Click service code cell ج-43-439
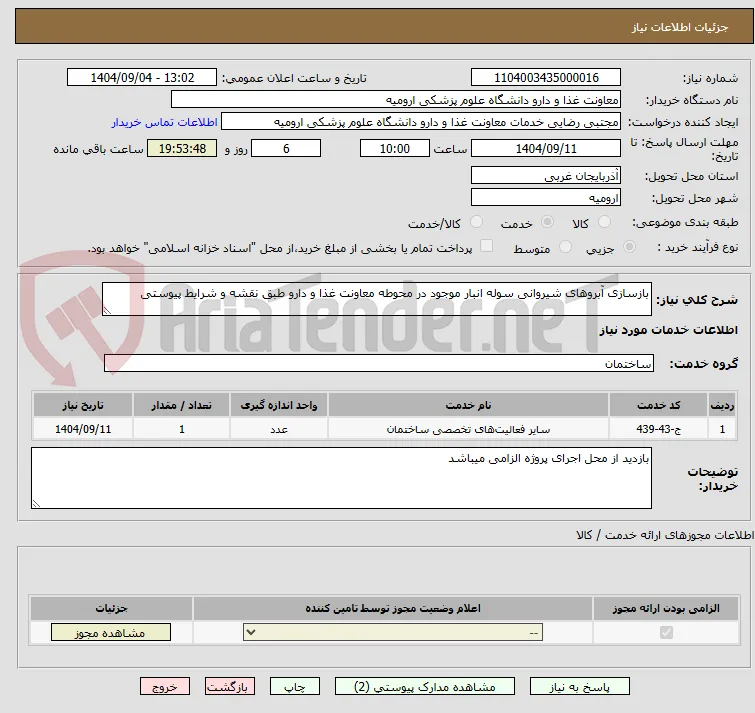The image size is (755, 713). [658, 428]
